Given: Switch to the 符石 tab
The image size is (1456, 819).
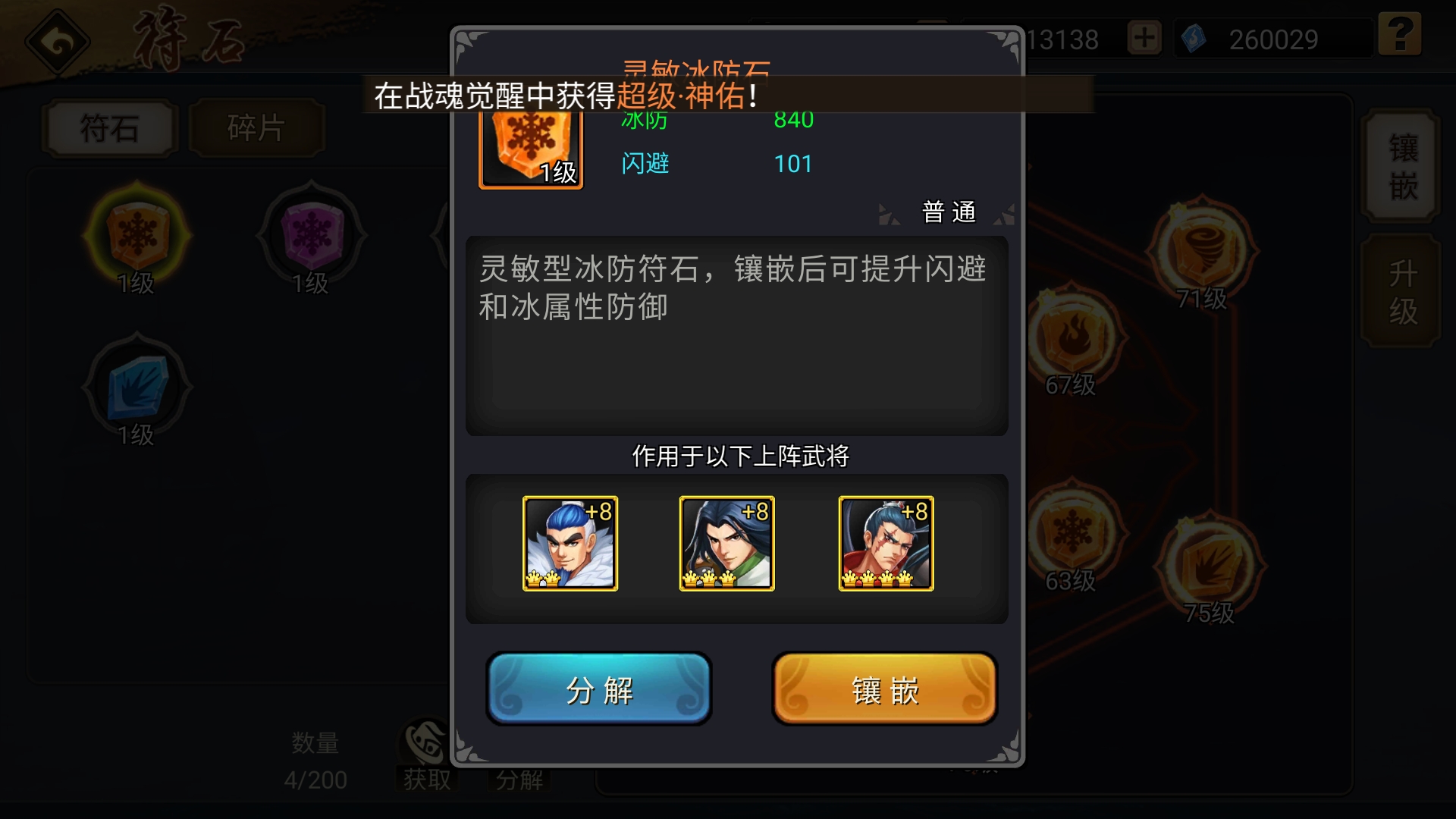Looking at the screenshot, I should click(x=111, y=128).
